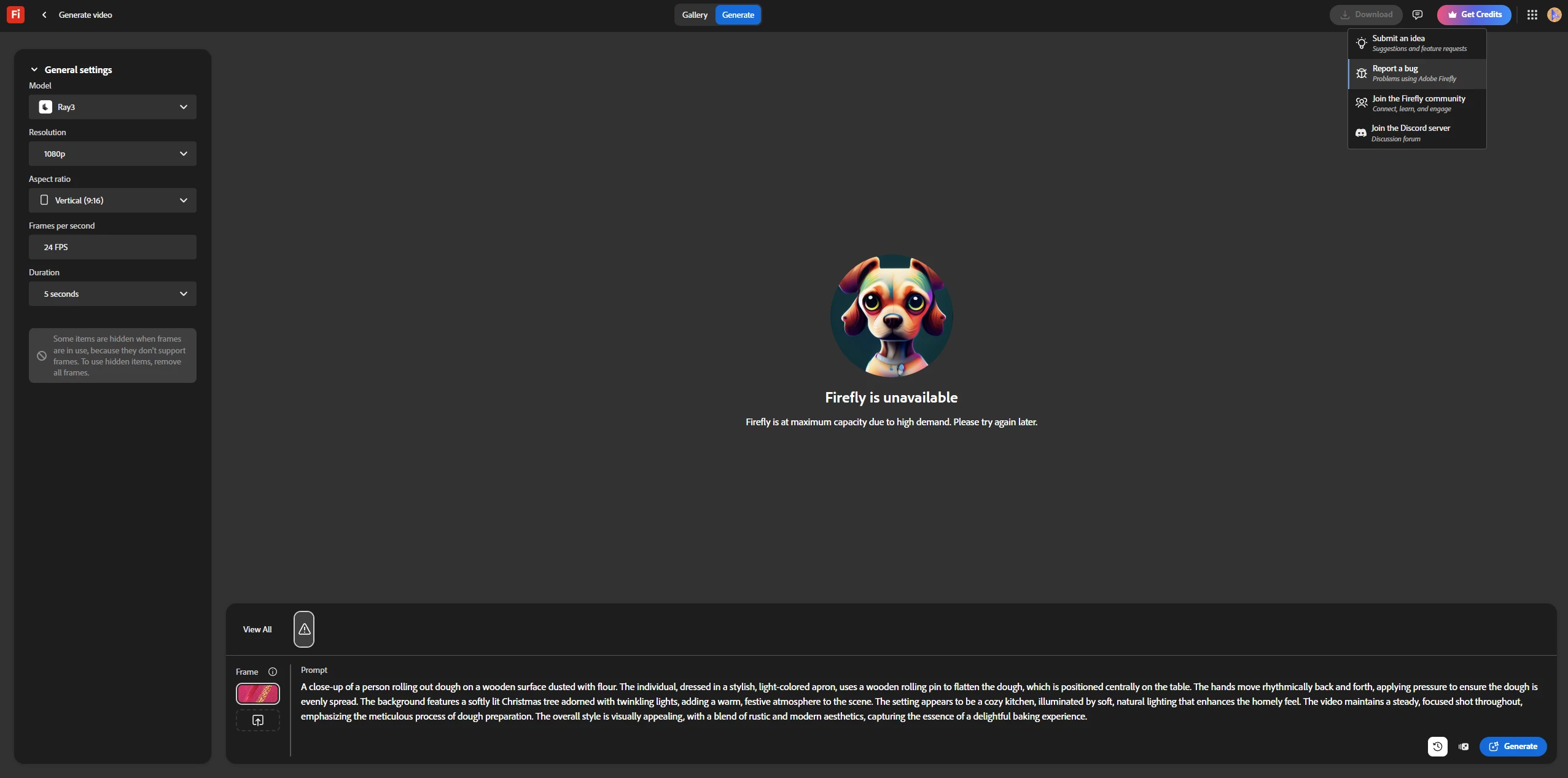Click the blue Generate button below the prompt

(1513, 746)
